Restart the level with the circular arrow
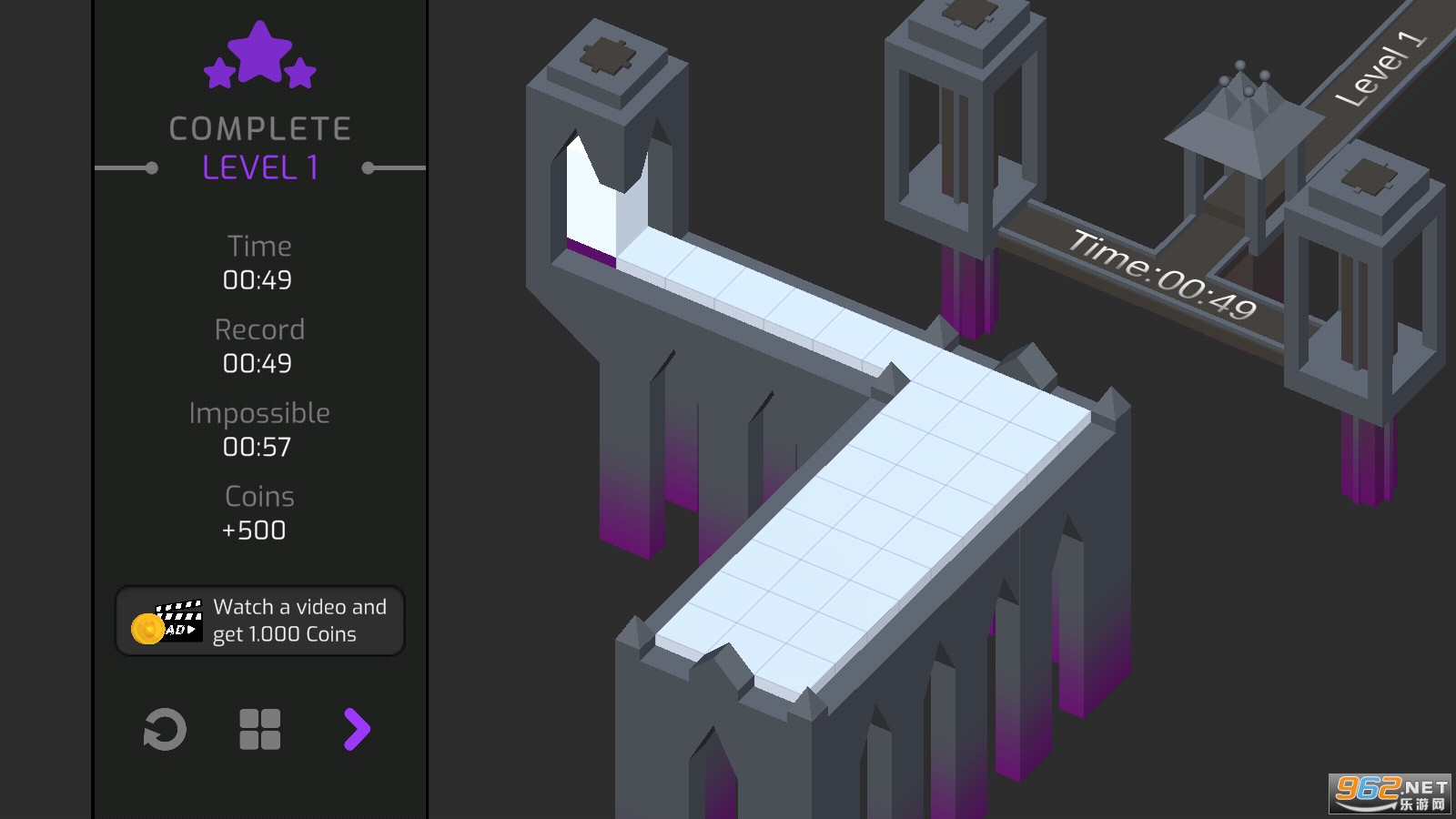Viewport: 1456px width, 819px height. click(165, 729)
